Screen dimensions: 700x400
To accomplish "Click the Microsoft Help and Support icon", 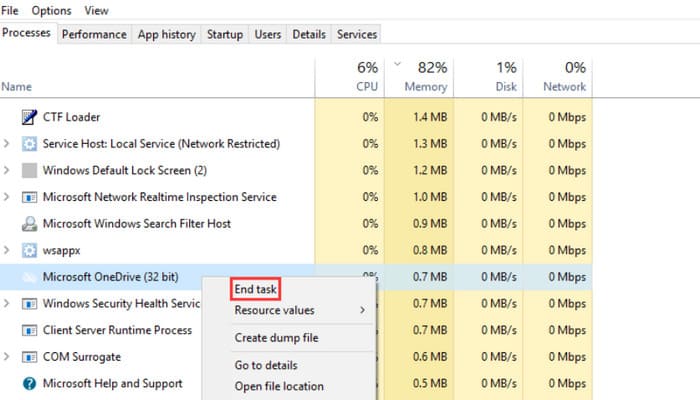I will [29, 383].
